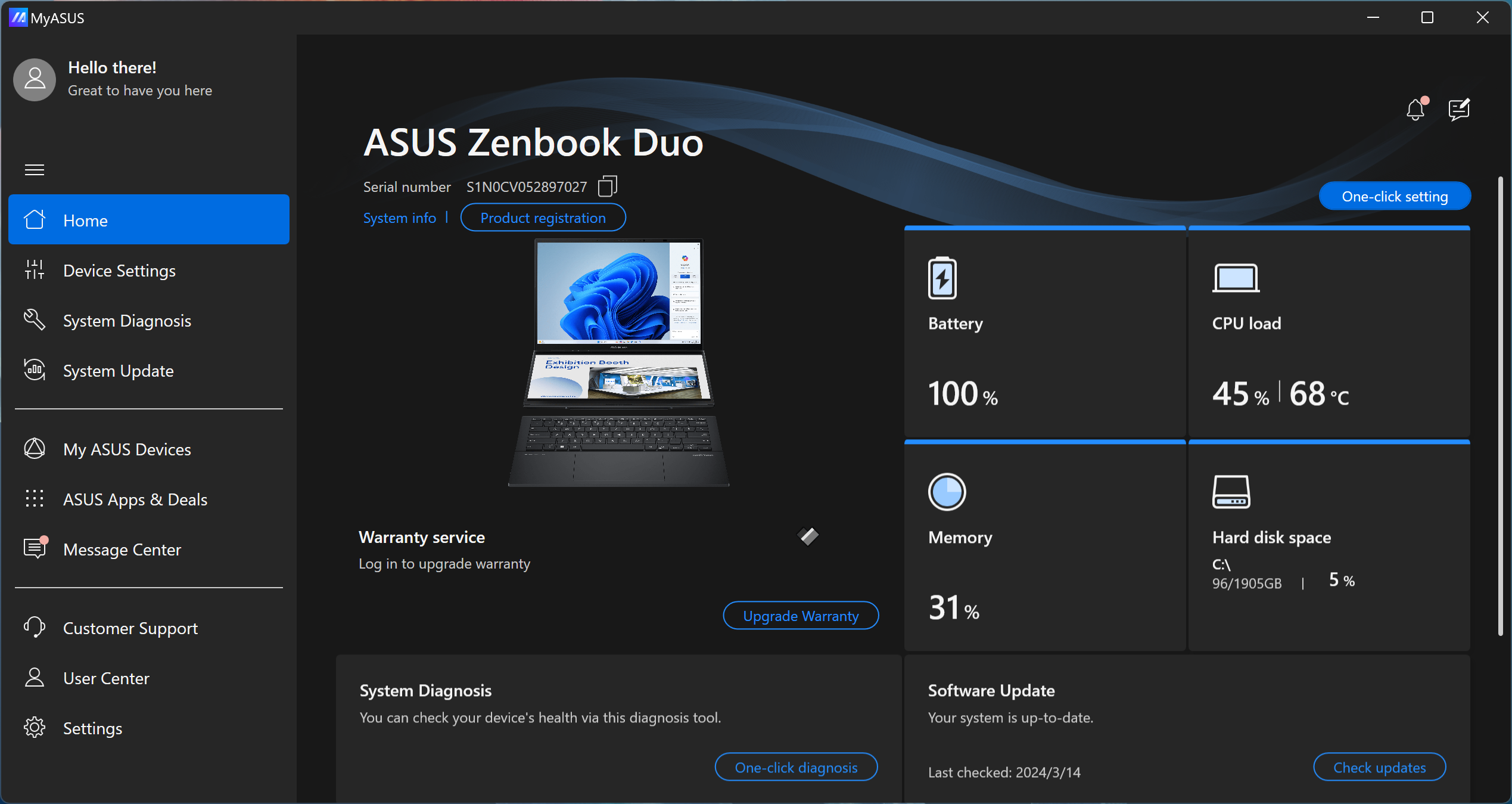The height and width of the screenshot is (804, 1512).
Task: Click the Message Center icon
Action: pyautogui.click(x=36, y=547)
